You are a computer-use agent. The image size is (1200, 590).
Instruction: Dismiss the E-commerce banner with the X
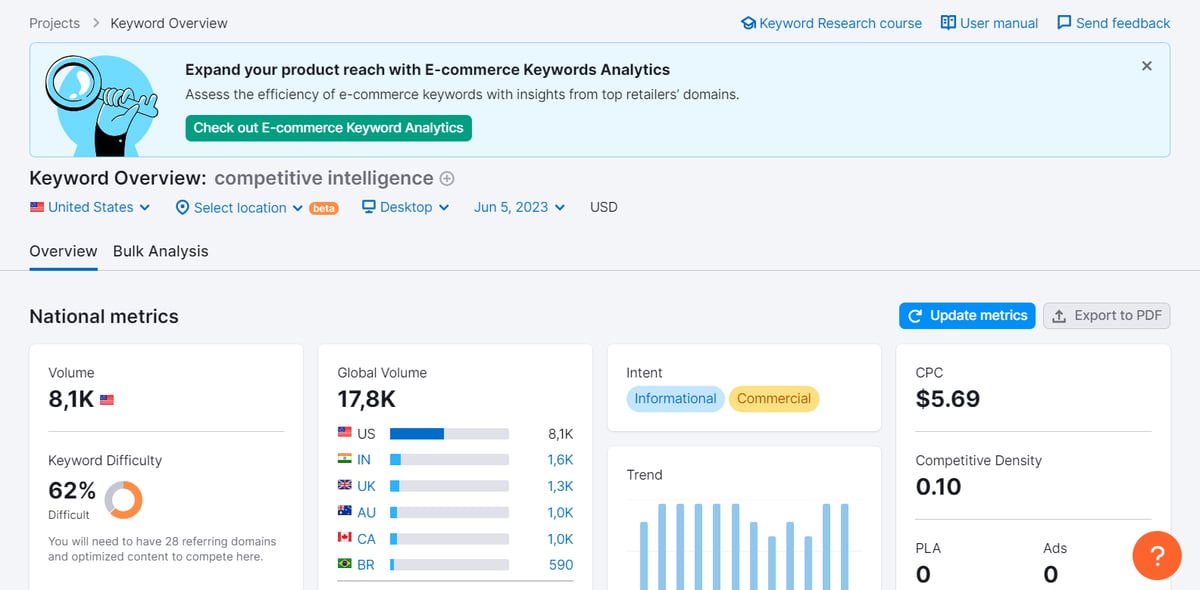click(1146, 66)
